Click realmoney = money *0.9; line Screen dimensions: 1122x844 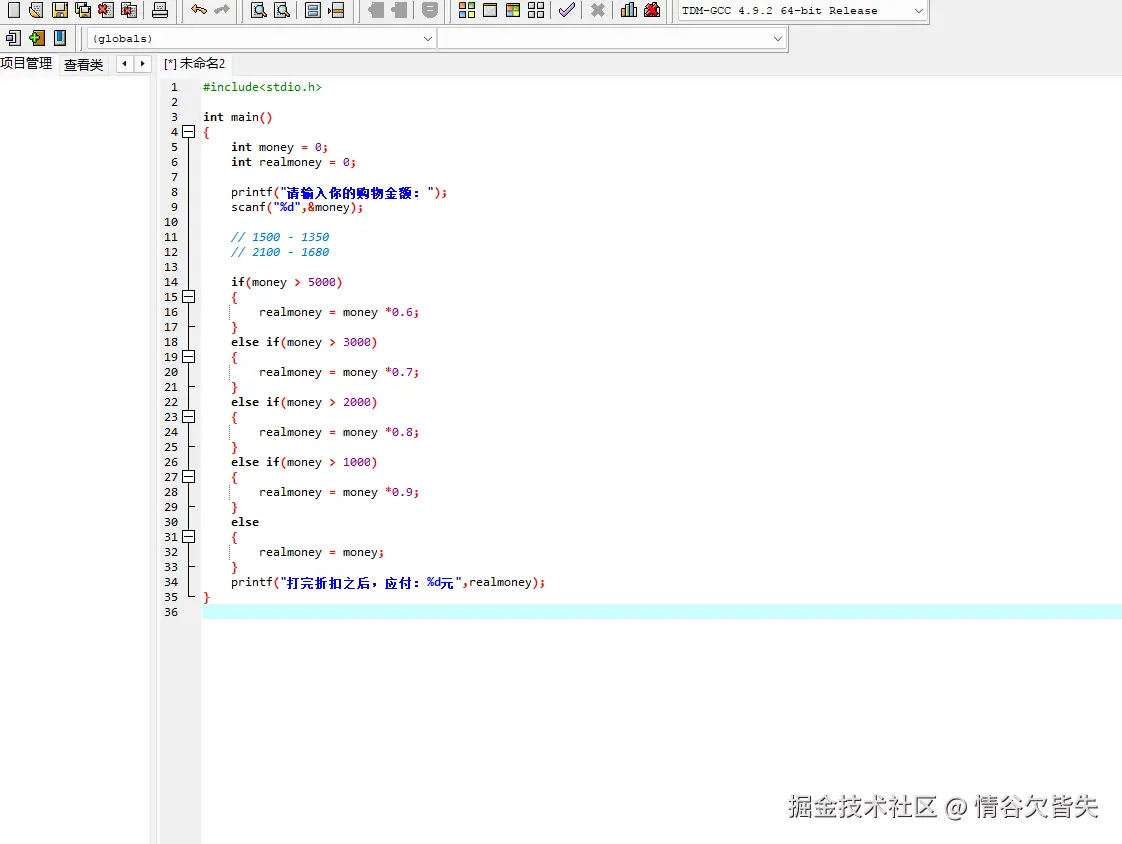point(338,493)
